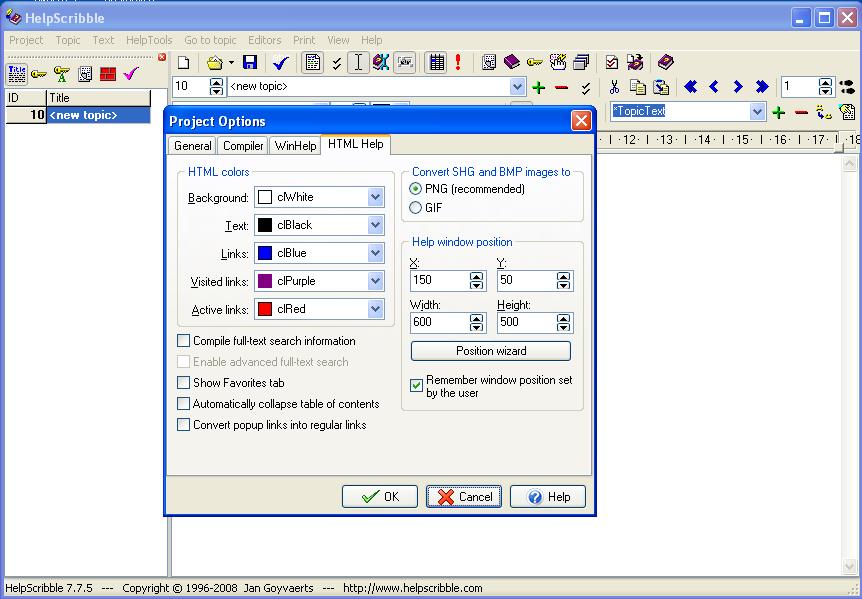The width and height of the screenshot is (862, 599).
Task: Switch to the General tab
Action: click(192, 146)
